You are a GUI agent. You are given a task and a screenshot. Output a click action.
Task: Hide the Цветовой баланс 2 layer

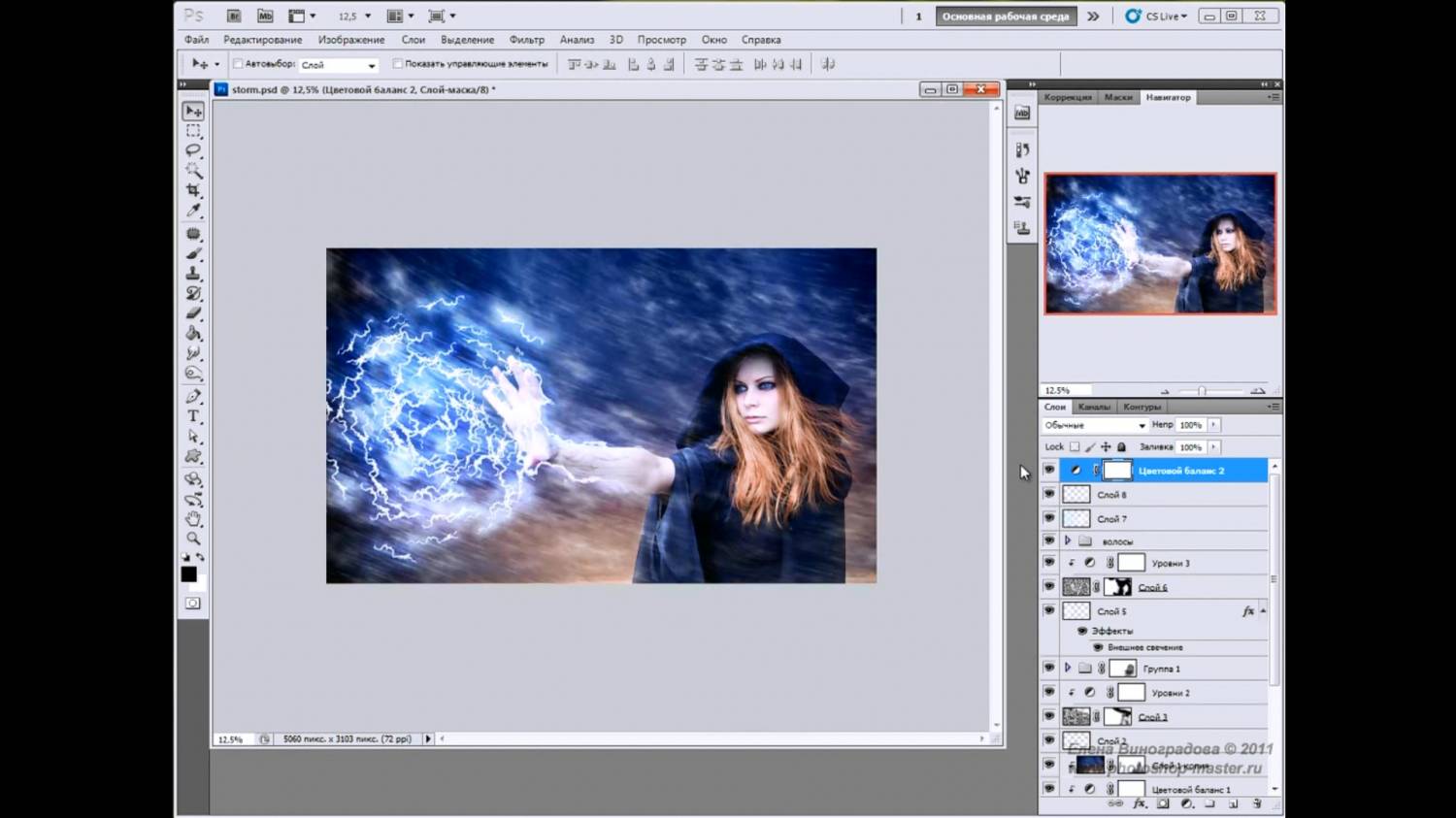point(1048,470)
